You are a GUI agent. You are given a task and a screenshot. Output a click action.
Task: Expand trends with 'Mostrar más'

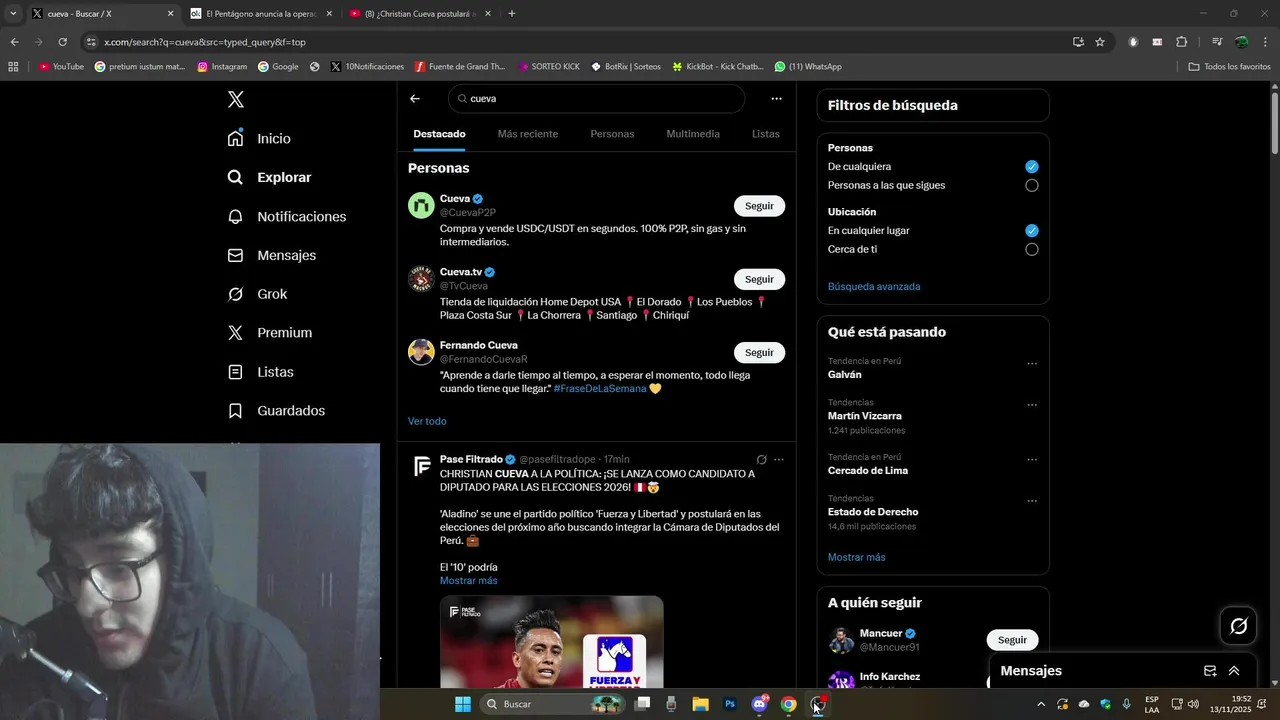856,557
